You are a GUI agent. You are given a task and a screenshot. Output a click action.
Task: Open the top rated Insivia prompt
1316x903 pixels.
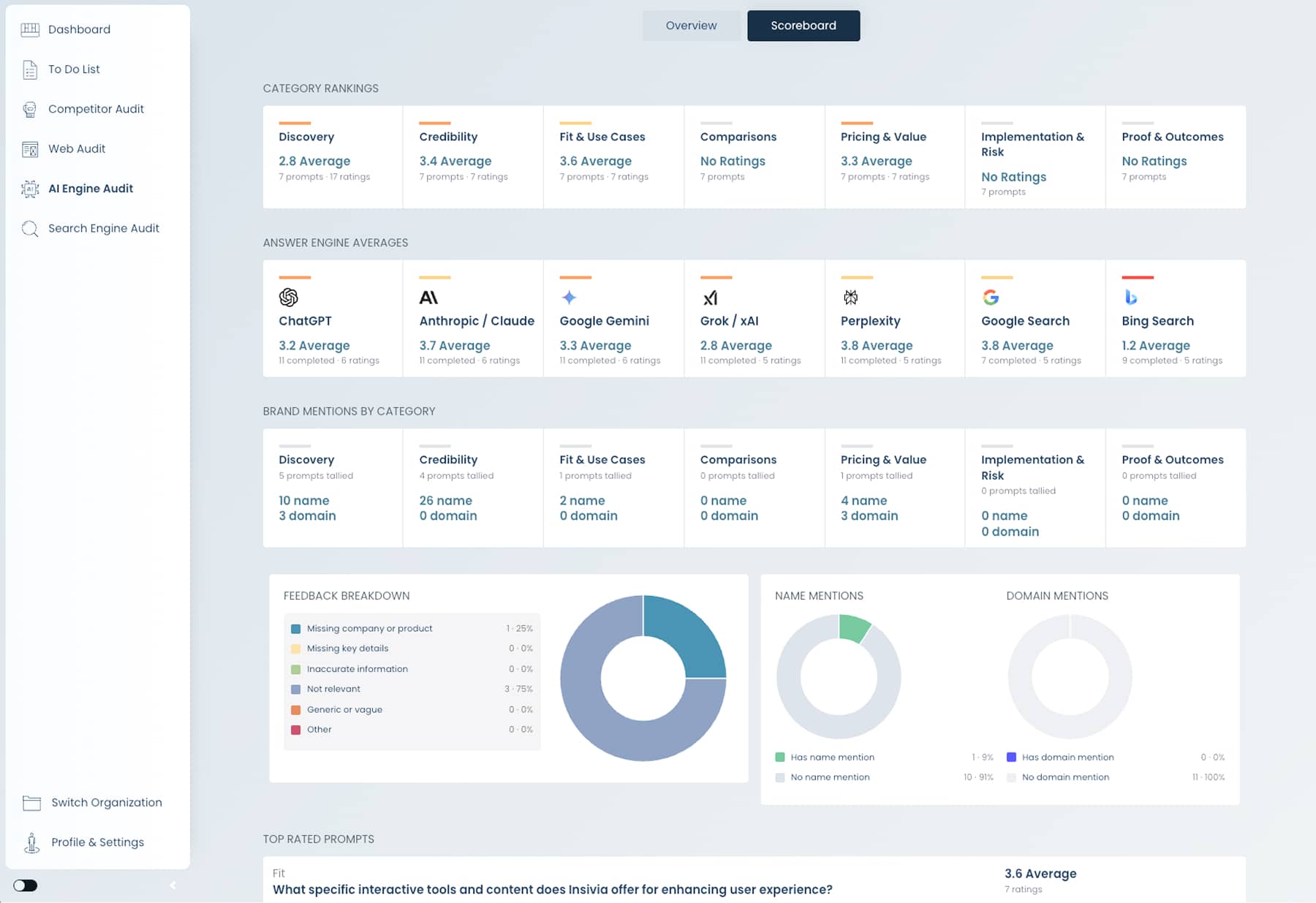(552, 890)
